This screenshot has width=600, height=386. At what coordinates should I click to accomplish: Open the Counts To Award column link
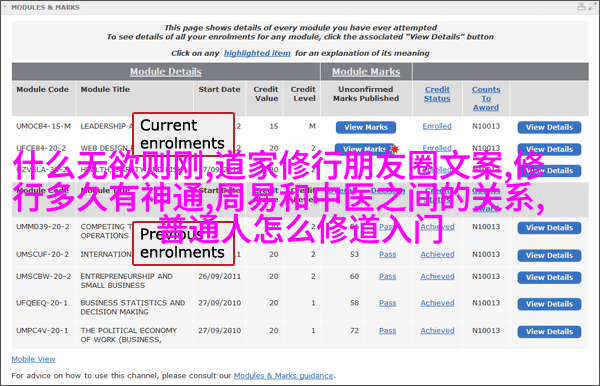tap(486, 98)
